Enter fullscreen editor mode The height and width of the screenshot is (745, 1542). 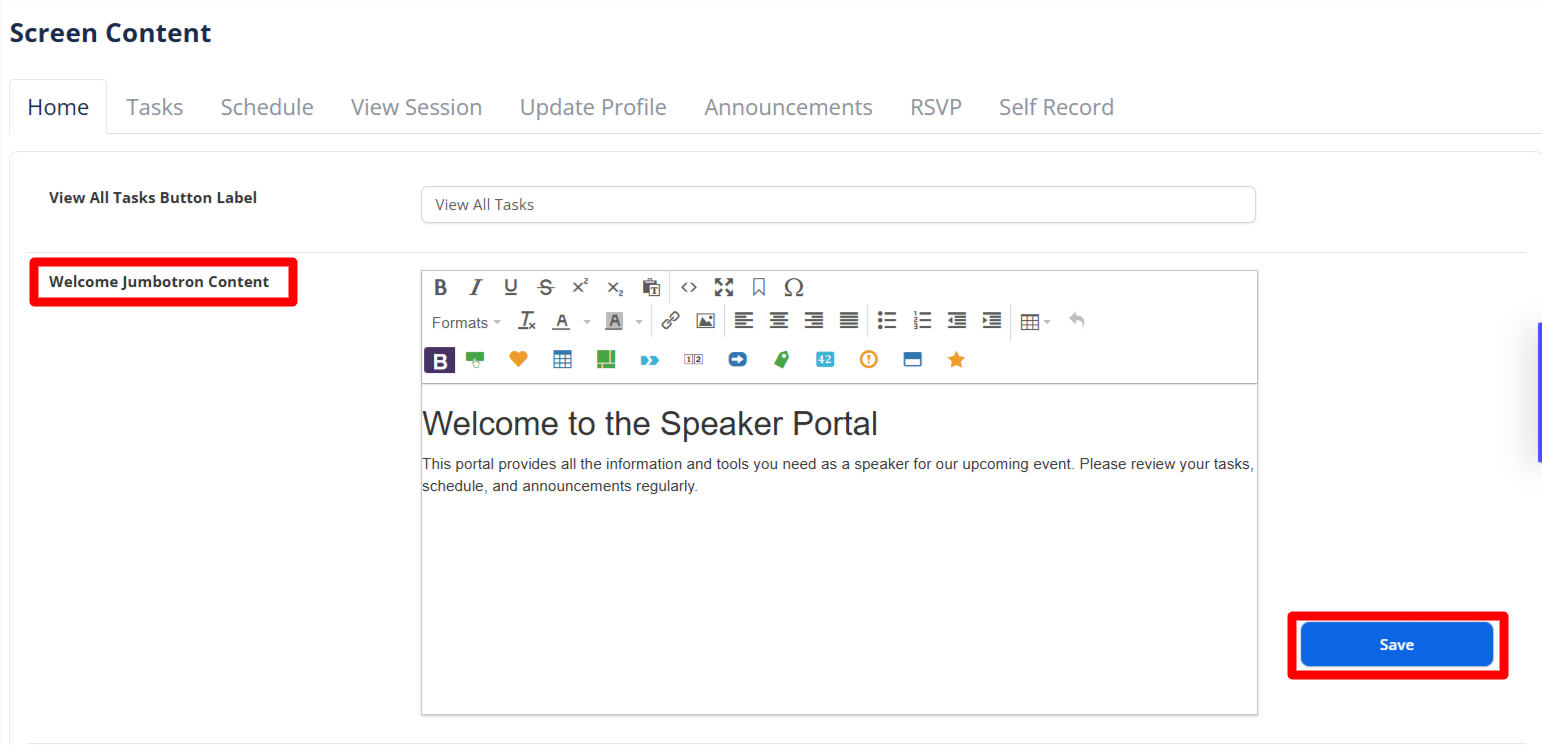[724, 288]
